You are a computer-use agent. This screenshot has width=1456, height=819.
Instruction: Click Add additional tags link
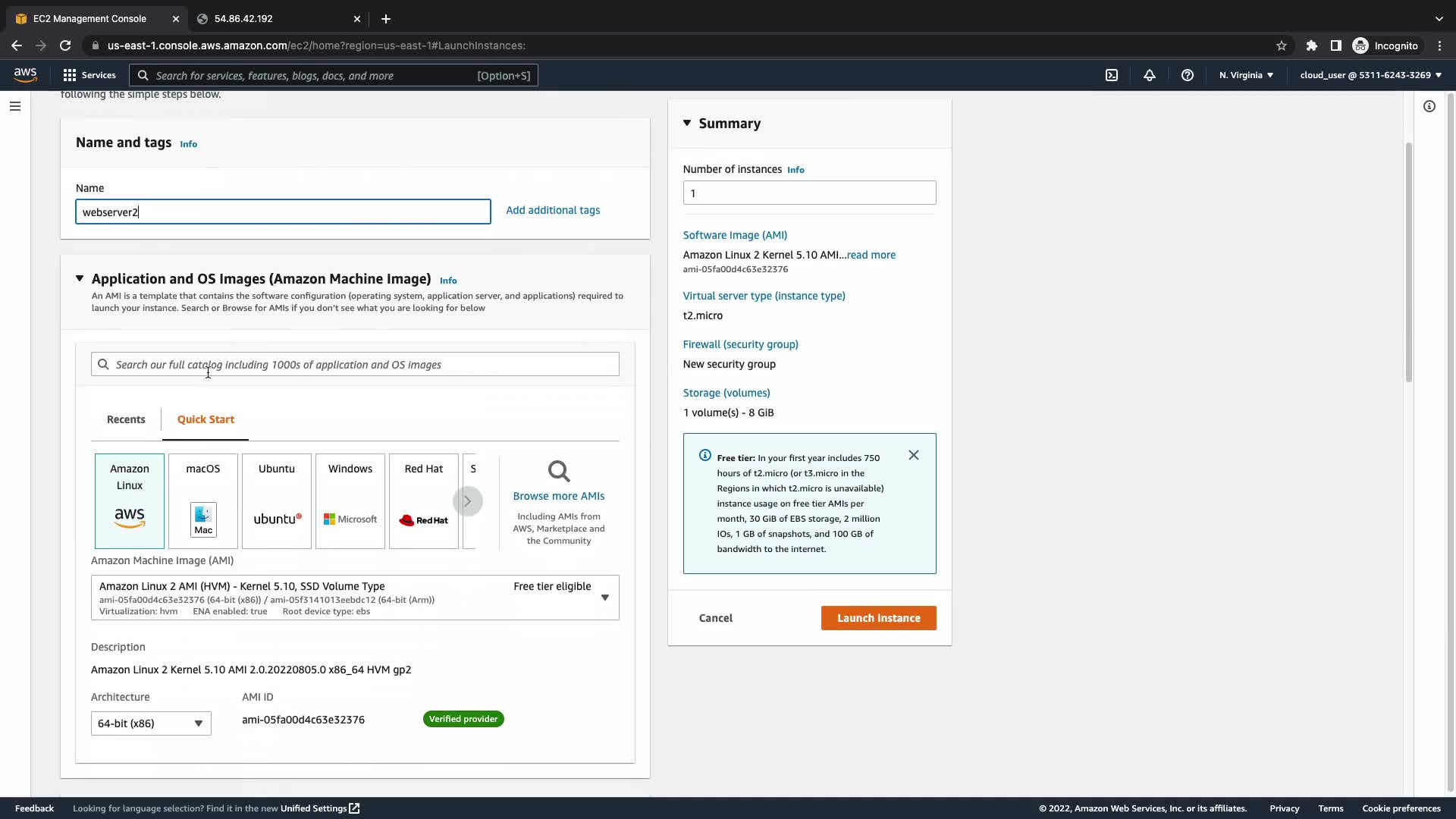[553, 210]
